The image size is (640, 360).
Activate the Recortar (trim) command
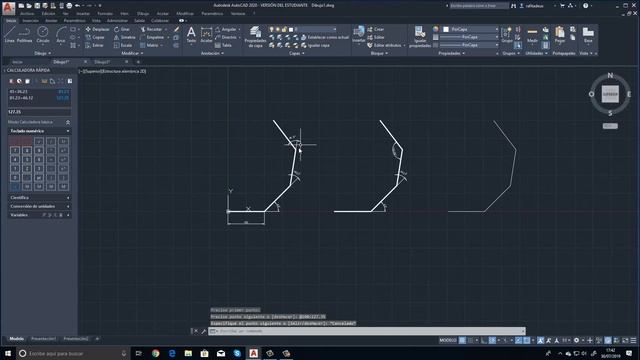click(151, 29)
